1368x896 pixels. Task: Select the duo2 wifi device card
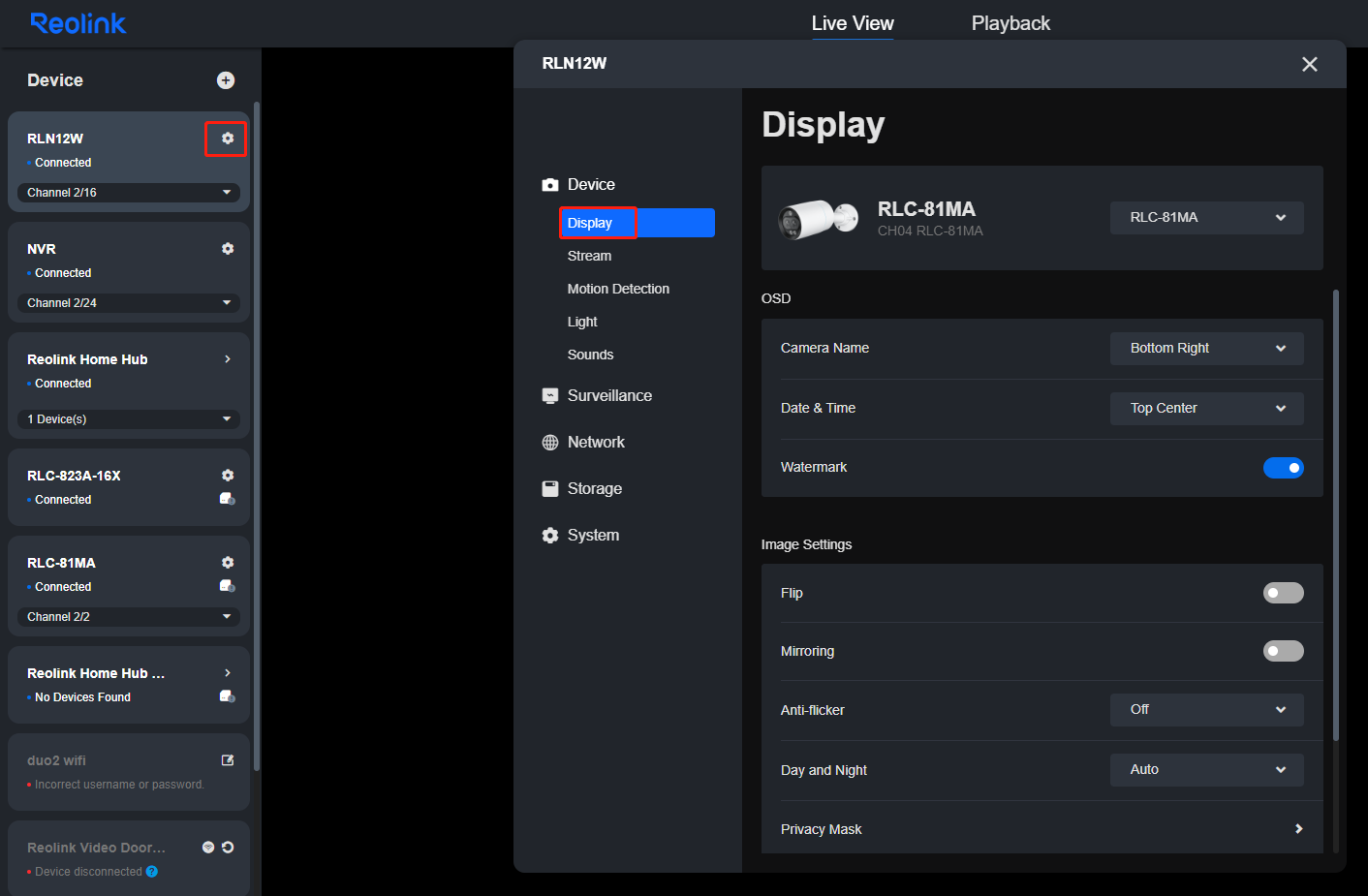(x=129, y=772)
